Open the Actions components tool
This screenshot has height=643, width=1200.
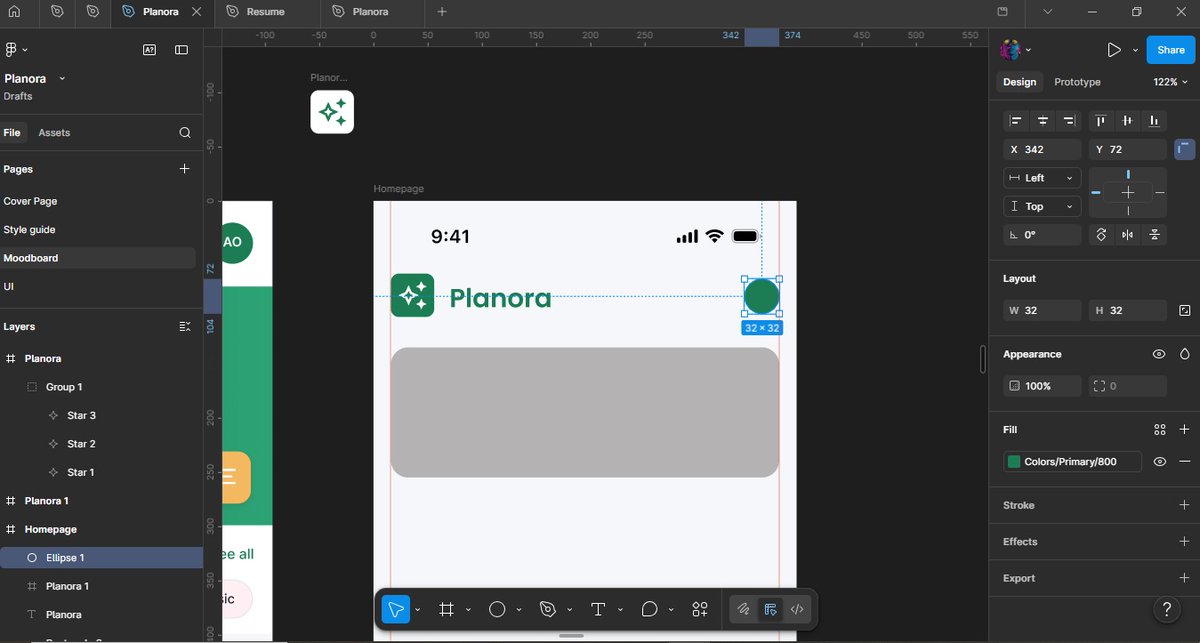click(x=700, y=609)
